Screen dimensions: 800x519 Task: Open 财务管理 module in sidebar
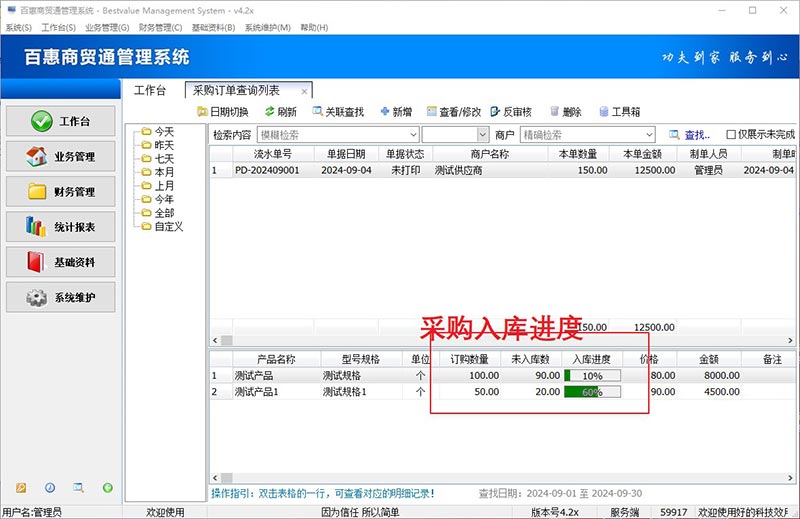pos(61,191)
